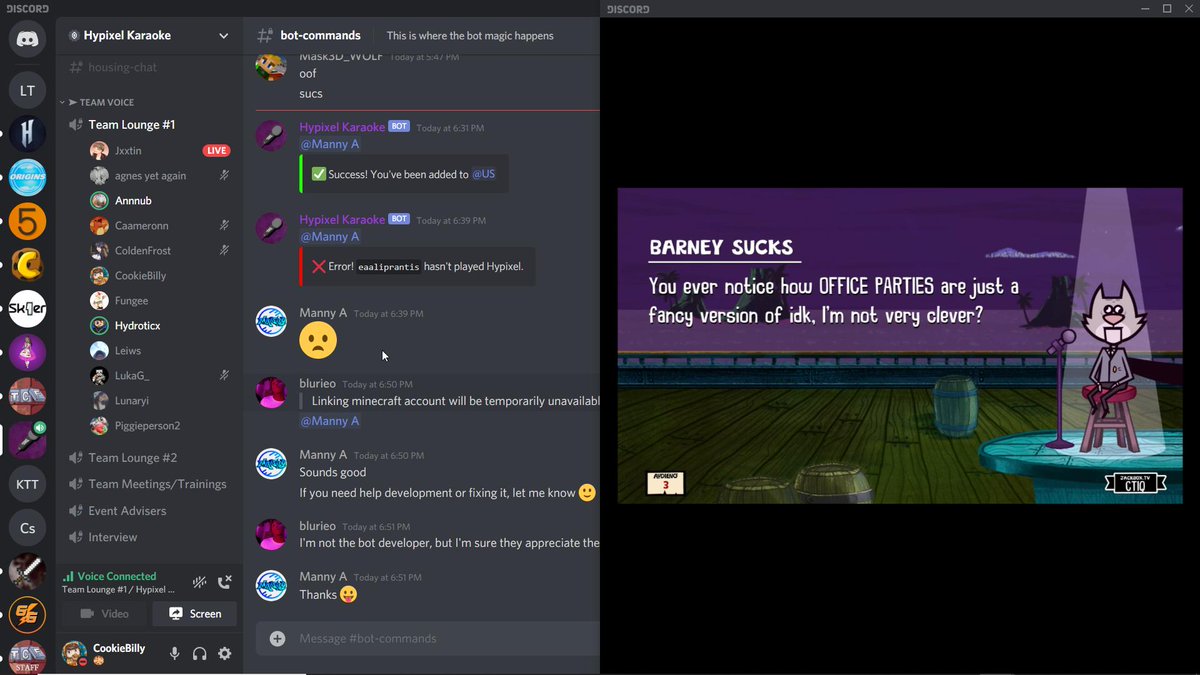Screen dimensions: 1200x675
Task: Open the yellow C server icon
Action: (27, 265)
